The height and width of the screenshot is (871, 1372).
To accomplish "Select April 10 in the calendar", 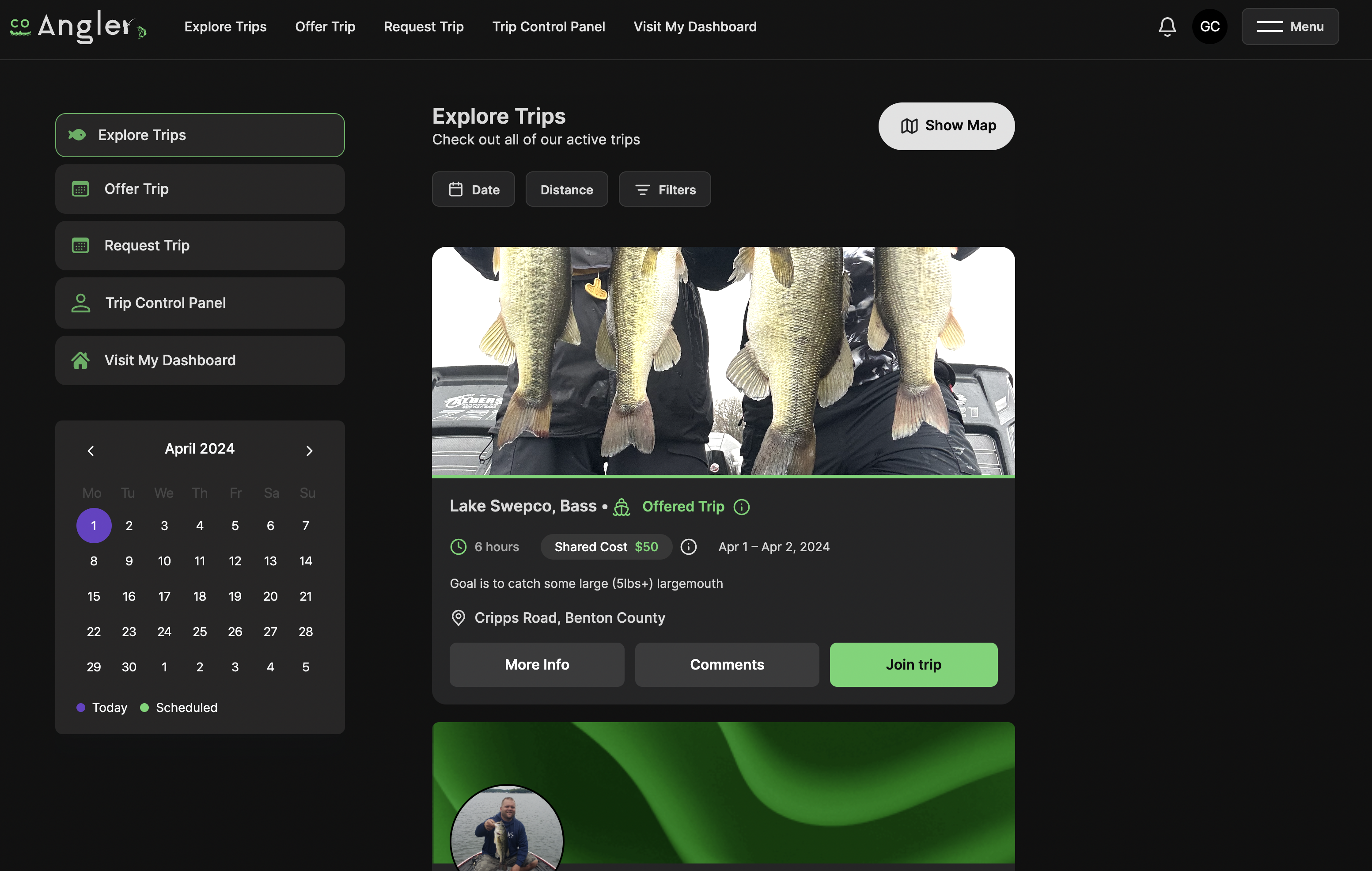I will [x=165, y=560].
